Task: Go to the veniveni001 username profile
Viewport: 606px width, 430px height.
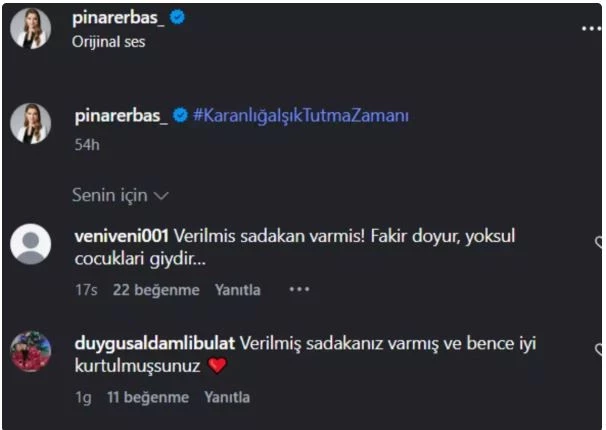Action: tap(122, 236)
